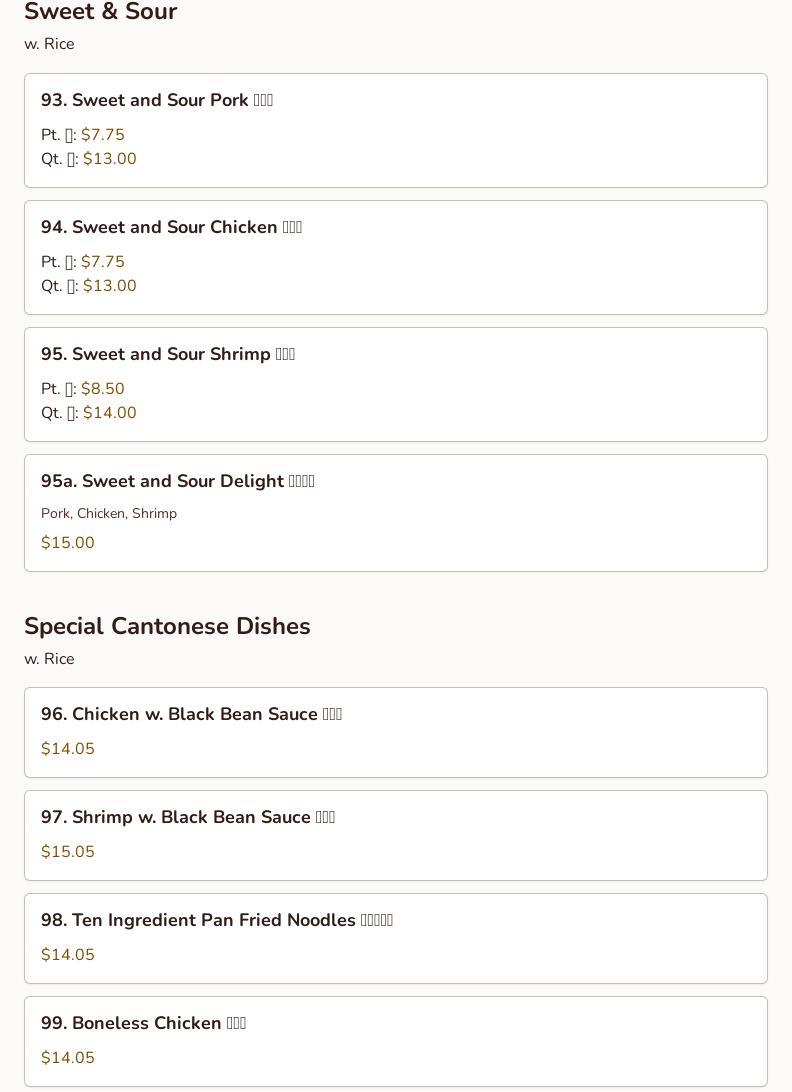Viewport: 792px width, 1092px height.
Task: Select Sweet and Sour Pork quart price $13.00
Action: click(x=109, y=159)
